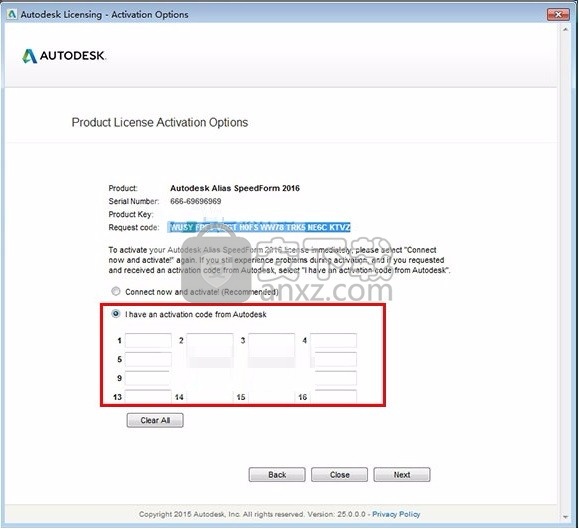Close the Autodesk Licensing window
The height and width of the screenshot is (529, 579).
pos(558,14)
